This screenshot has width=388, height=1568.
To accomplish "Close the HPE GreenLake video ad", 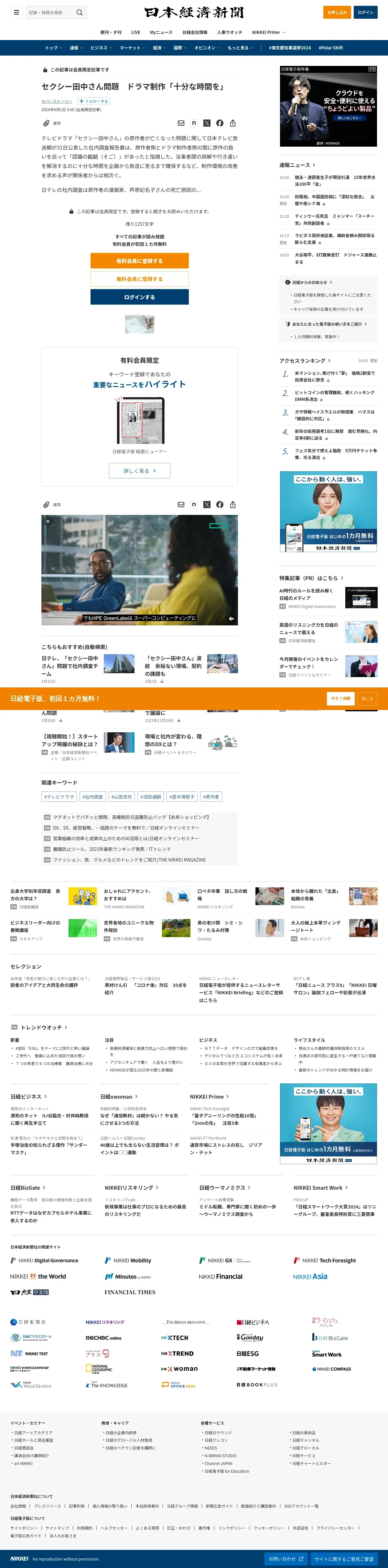I will click(48, 521).
